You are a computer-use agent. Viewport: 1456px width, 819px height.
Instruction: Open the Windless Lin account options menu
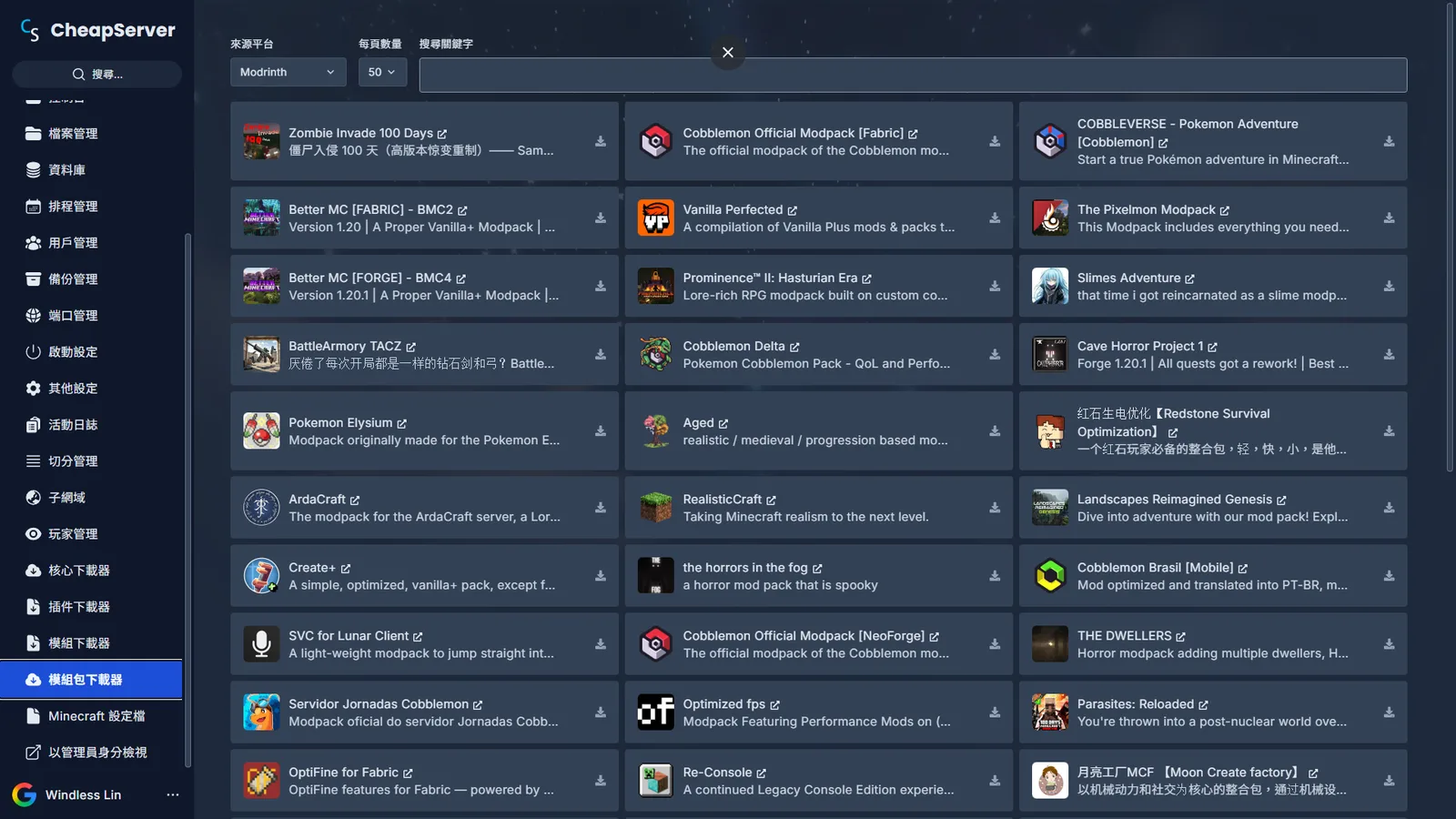coord(173,795)
